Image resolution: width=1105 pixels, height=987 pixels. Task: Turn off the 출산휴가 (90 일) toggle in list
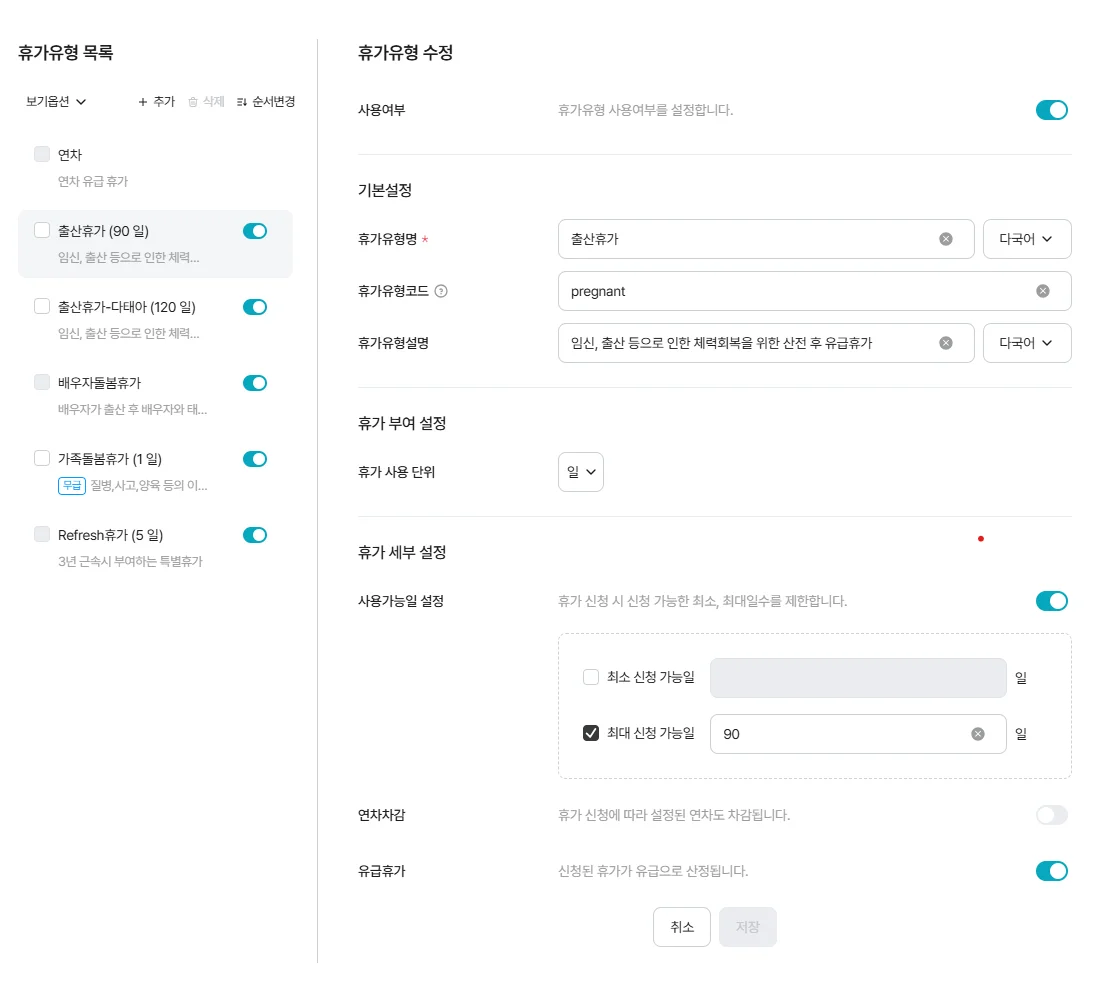pos(255,231)
